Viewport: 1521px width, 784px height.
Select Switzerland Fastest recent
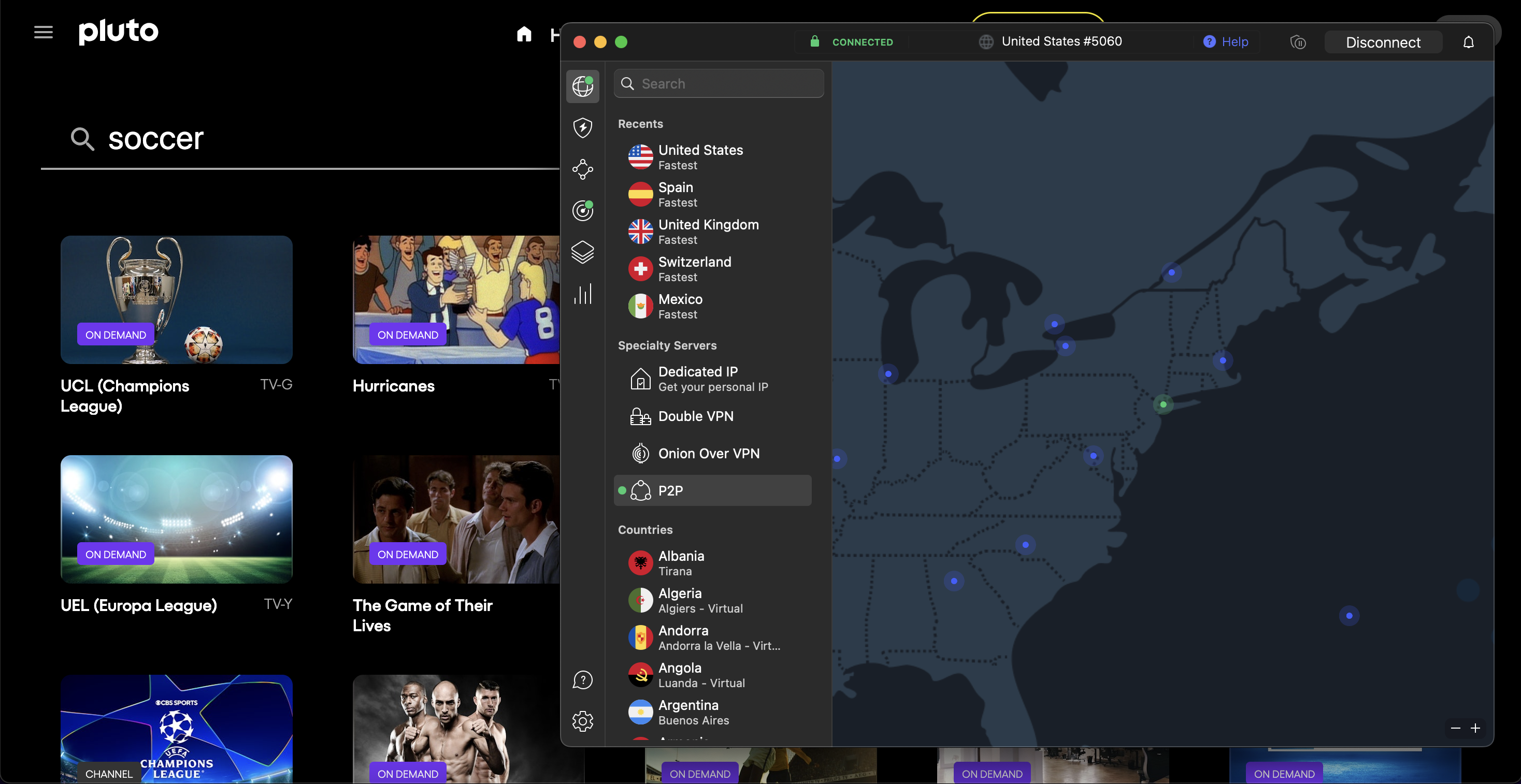713,269
